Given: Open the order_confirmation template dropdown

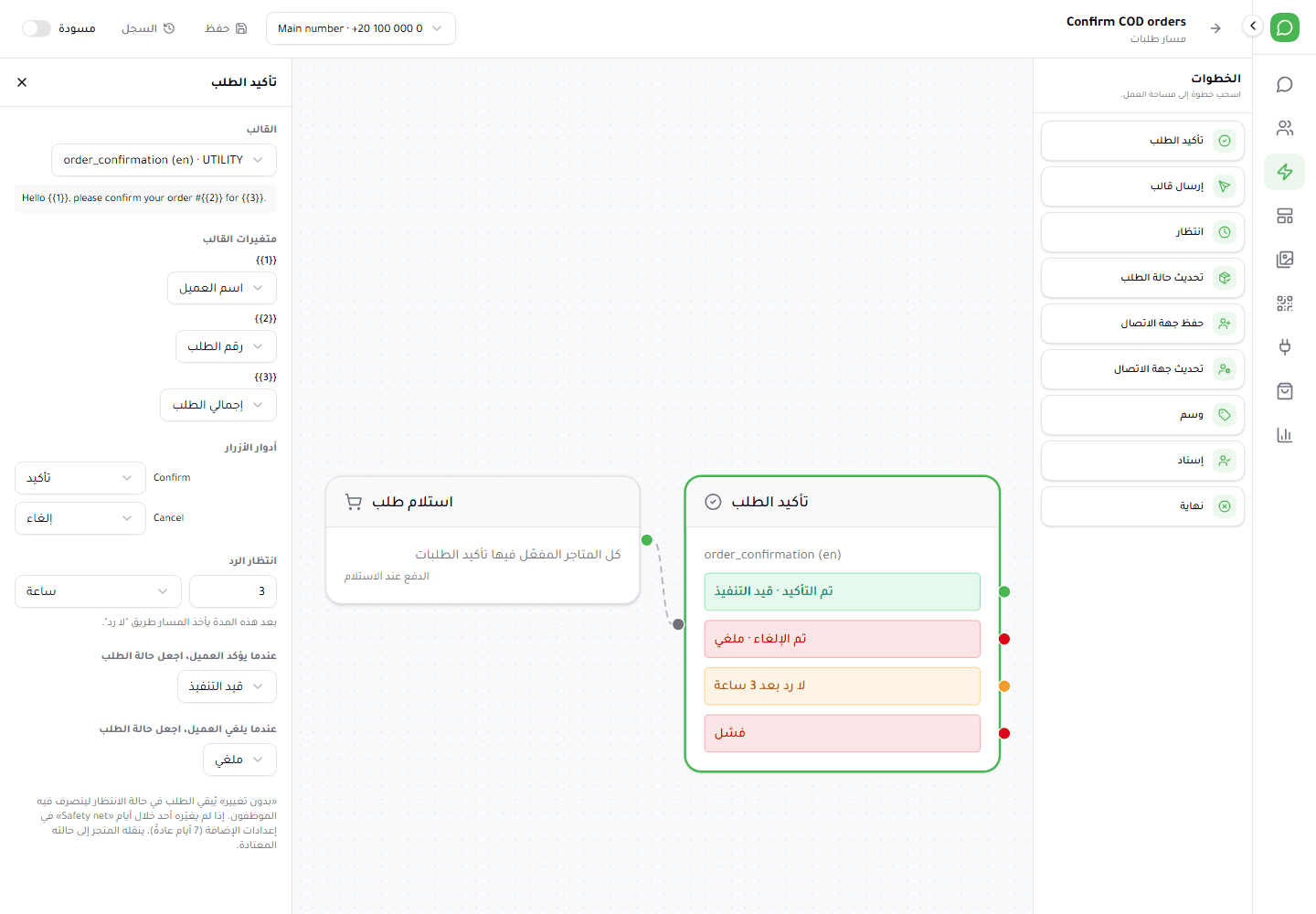Looking at the screenshot, I should click(x=164, y=160).
